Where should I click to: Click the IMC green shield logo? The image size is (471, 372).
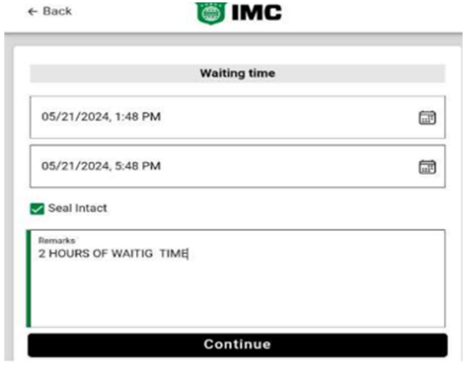[x=211, y=13]
